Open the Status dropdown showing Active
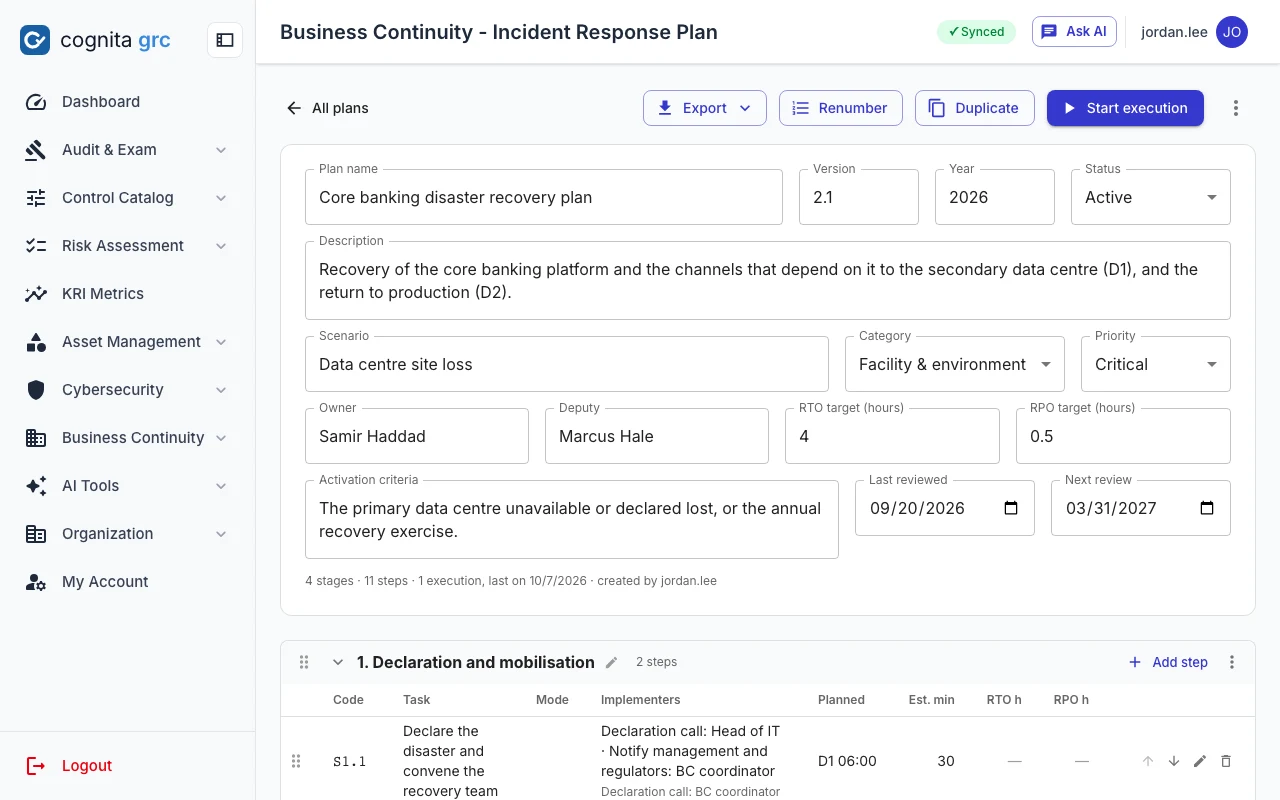Screen dimensions: 1280x800 pyautogui.click(x=1151, y=197)
